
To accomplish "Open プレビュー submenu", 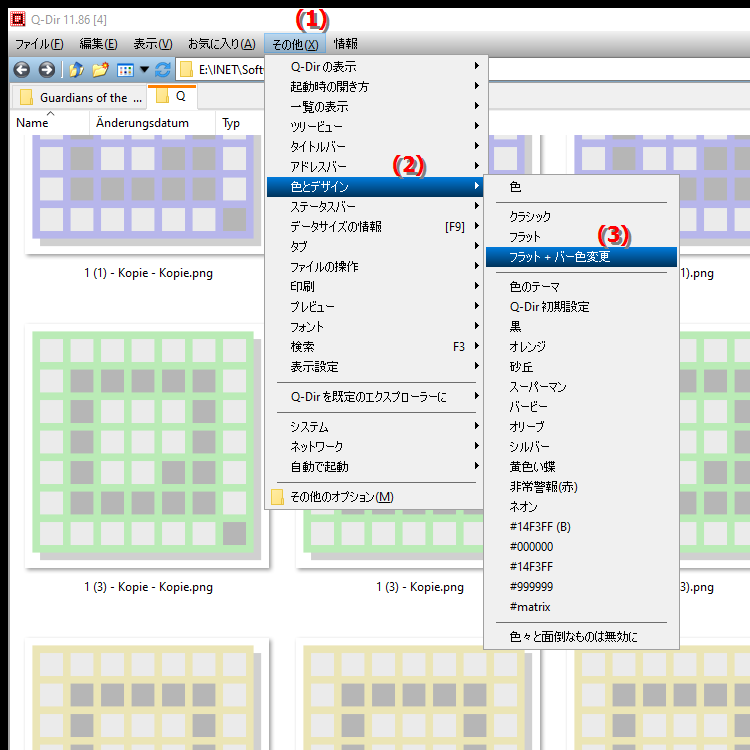I will [375, 307].
